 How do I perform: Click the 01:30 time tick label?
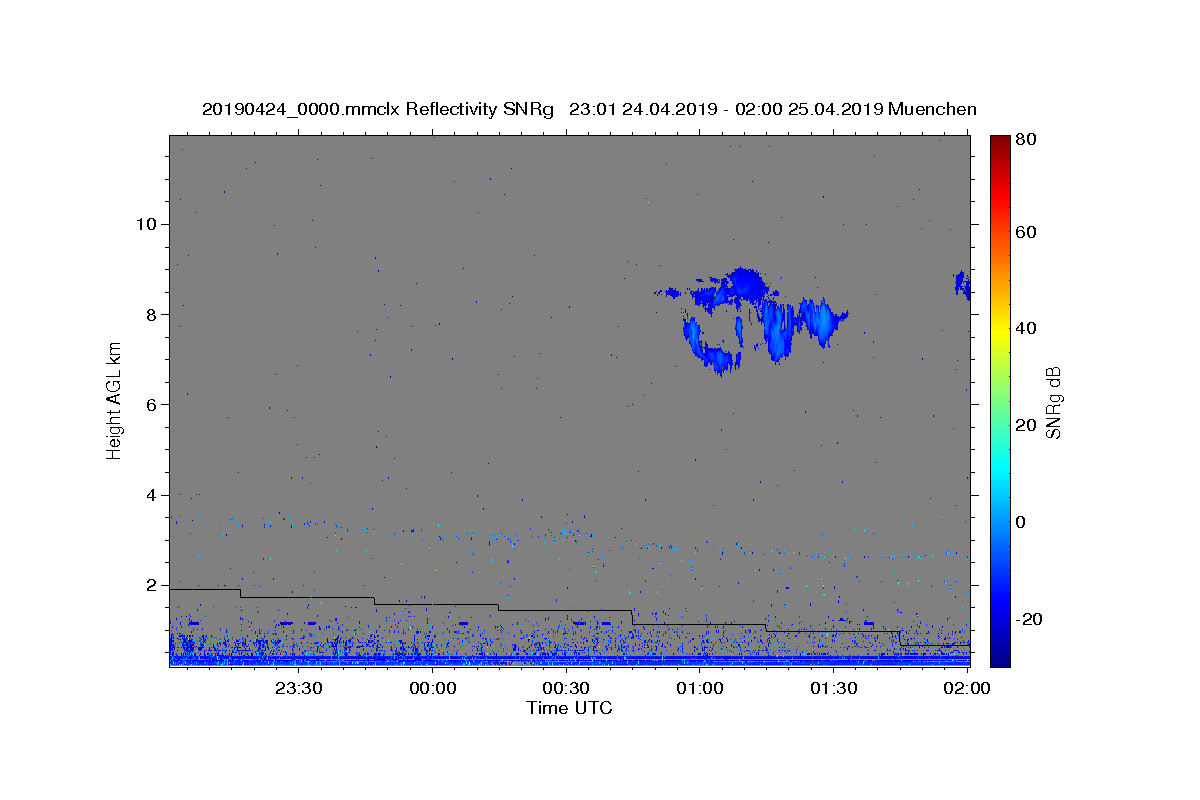coord(834,688)
